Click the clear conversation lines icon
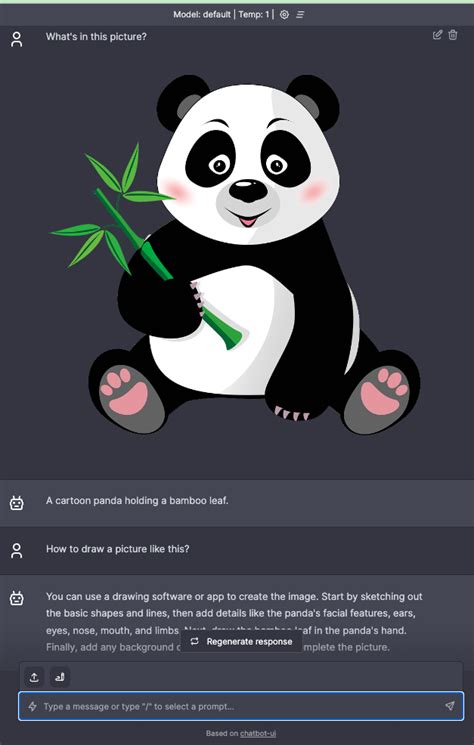Image resolution: width=474 pixels, height=745 pixels. [300, 15]
